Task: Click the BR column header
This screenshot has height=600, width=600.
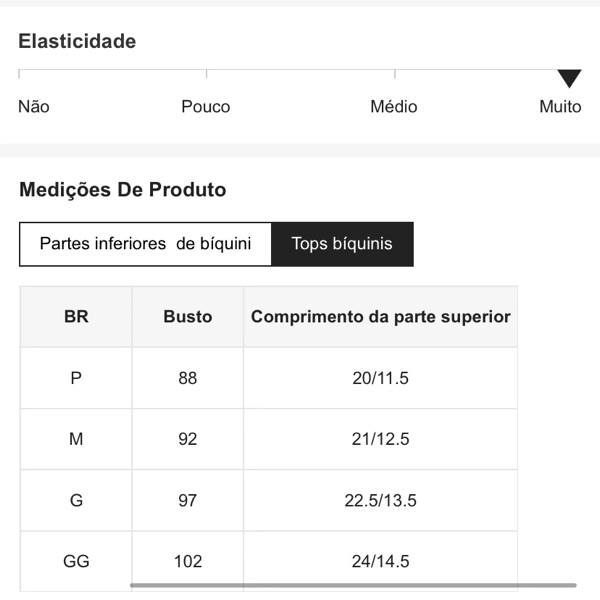Action: click(x=76, y=317)
